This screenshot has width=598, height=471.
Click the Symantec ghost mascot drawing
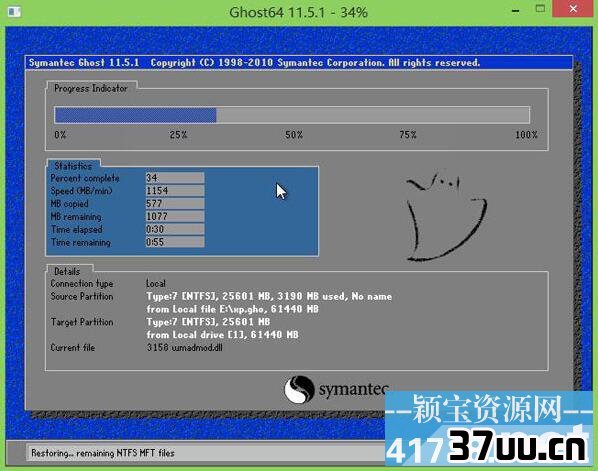pos(447,217)
